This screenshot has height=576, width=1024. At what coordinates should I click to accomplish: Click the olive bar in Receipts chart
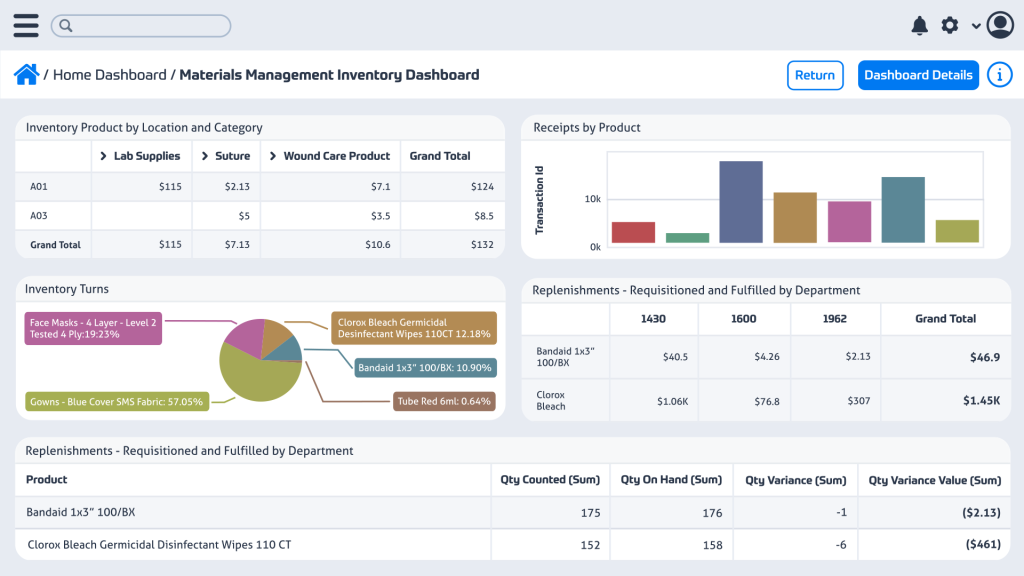pyautogui.click(x=957, y=231)
